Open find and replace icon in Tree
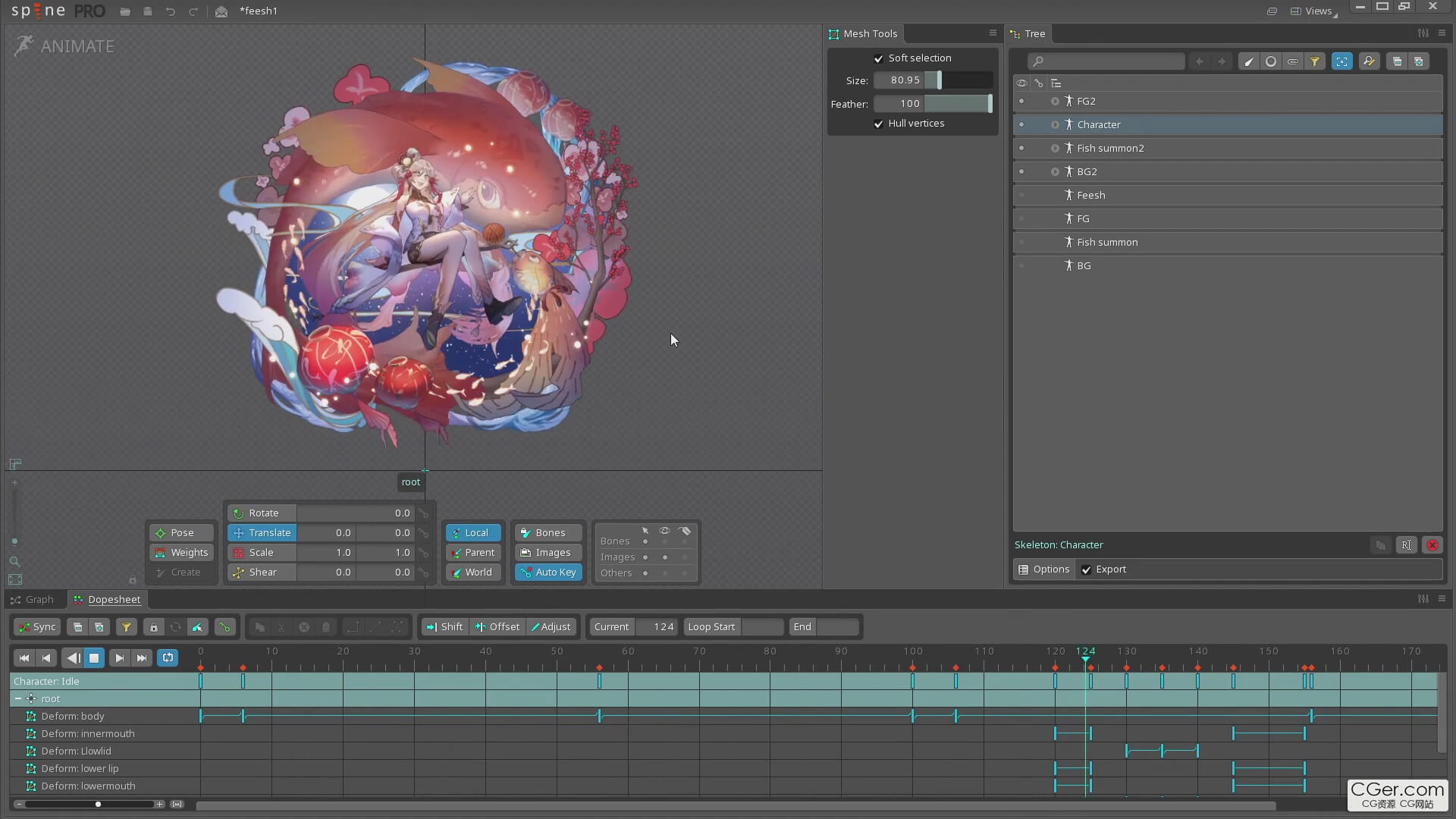Viewport: 1456px width, 819px height. pyautogui.click(x=1369, y=61)
